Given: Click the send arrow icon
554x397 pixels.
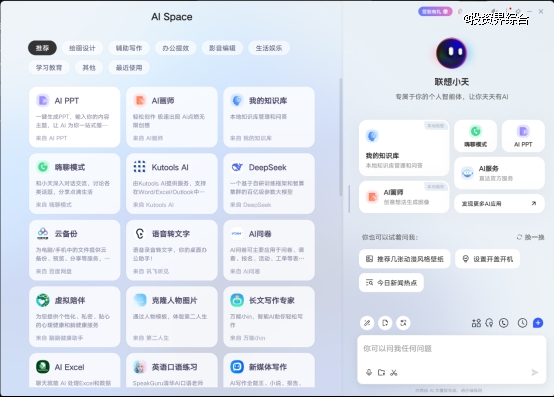Looking at the screenshot, I should click(535, 372).
